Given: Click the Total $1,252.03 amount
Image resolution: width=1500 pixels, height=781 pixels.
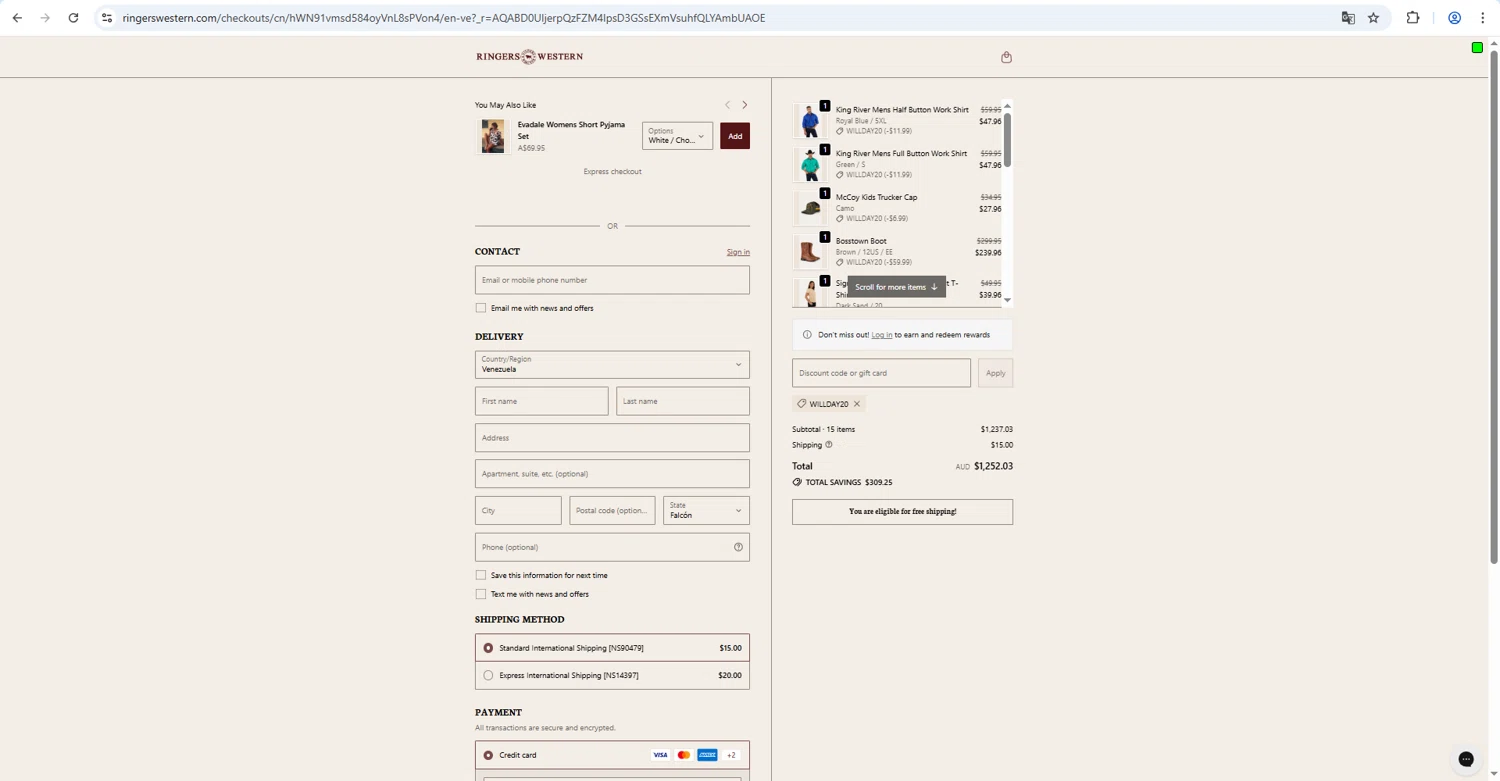Looking at the screenshot, I should pyautogui.click(x=993, y=466).
